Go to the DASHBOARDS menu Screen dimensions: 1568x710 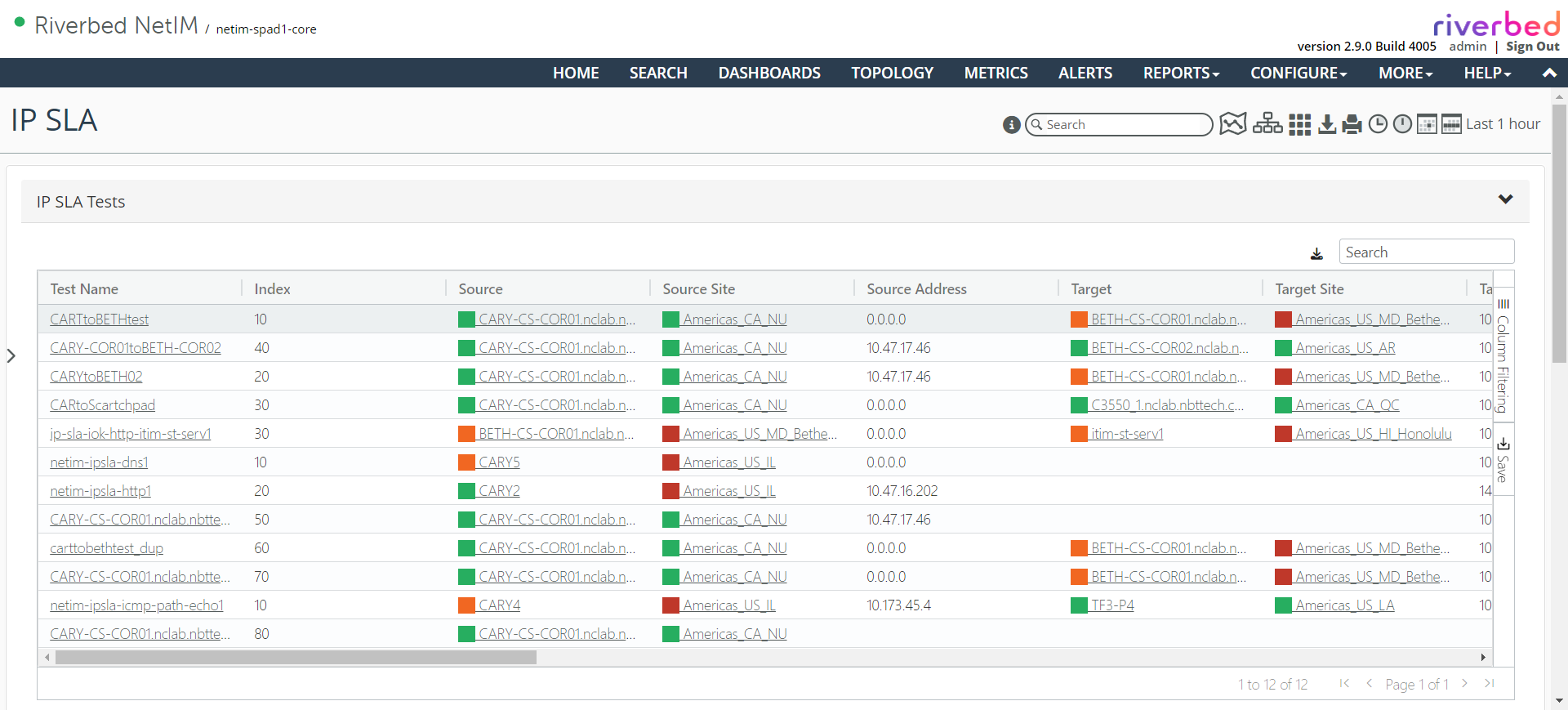click(769, 73)
